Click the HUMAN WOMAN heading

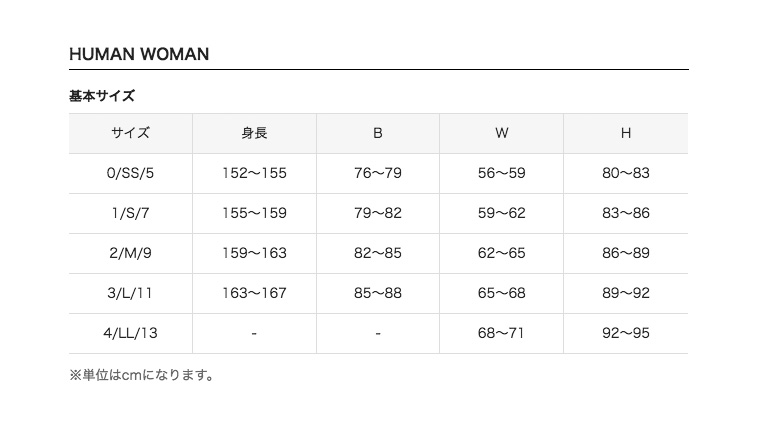click(139, 54)
